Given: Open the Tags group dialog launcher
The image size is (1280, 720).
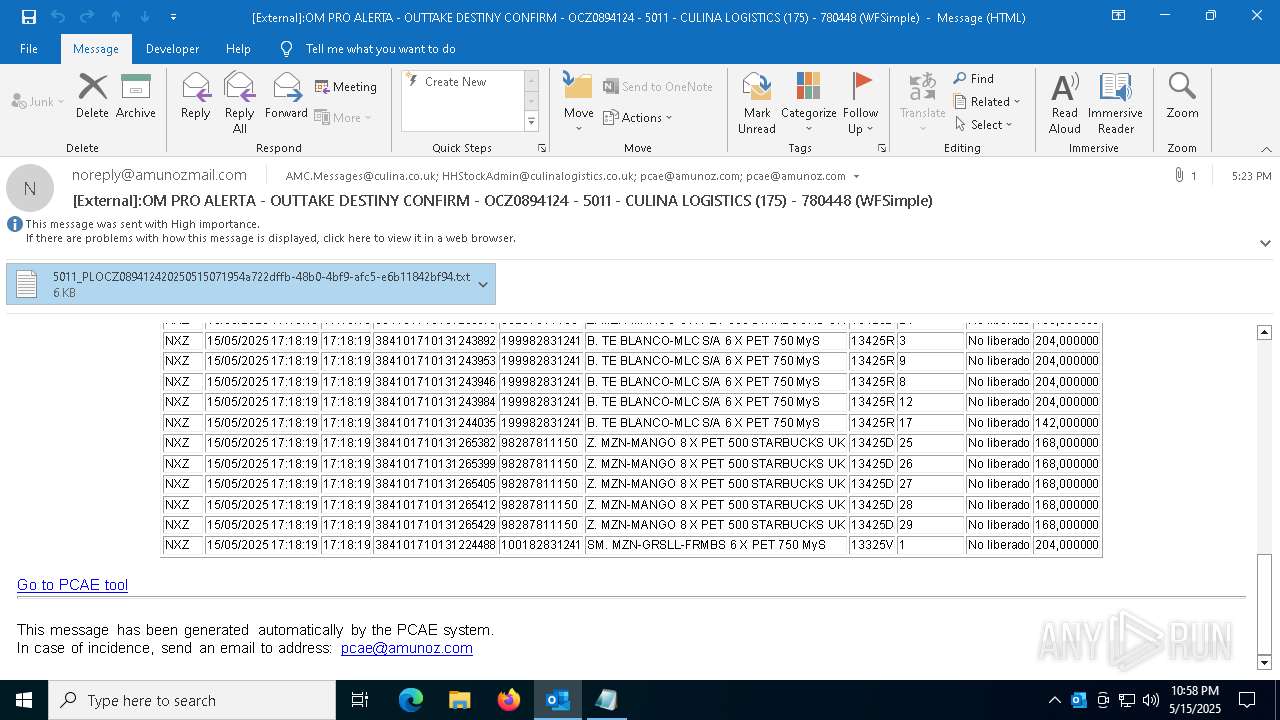Looking at the screenshot, I should tap(882, 148).
